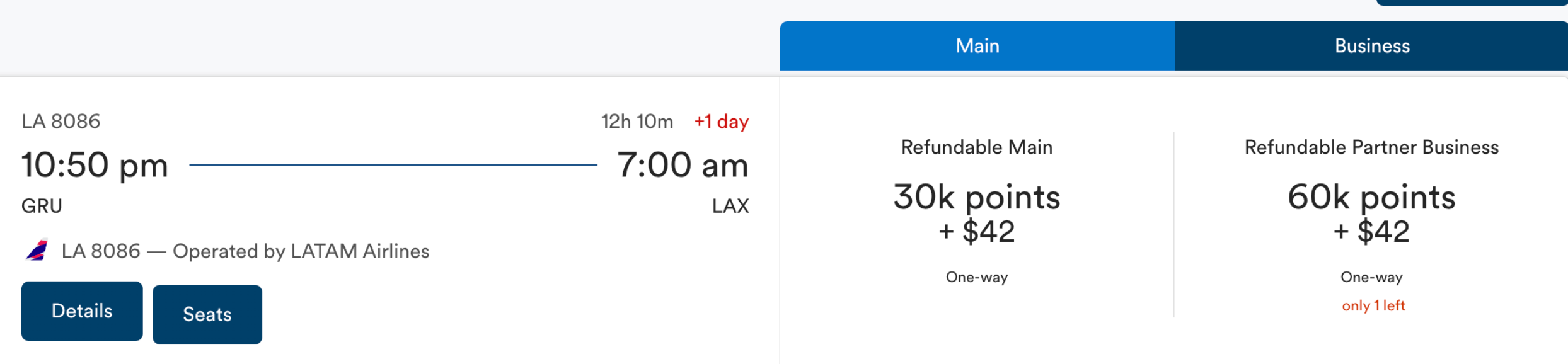Screen dimensions: 1568x364
Task: Click the LAX arrival airport code
Action: click(730, 206)
